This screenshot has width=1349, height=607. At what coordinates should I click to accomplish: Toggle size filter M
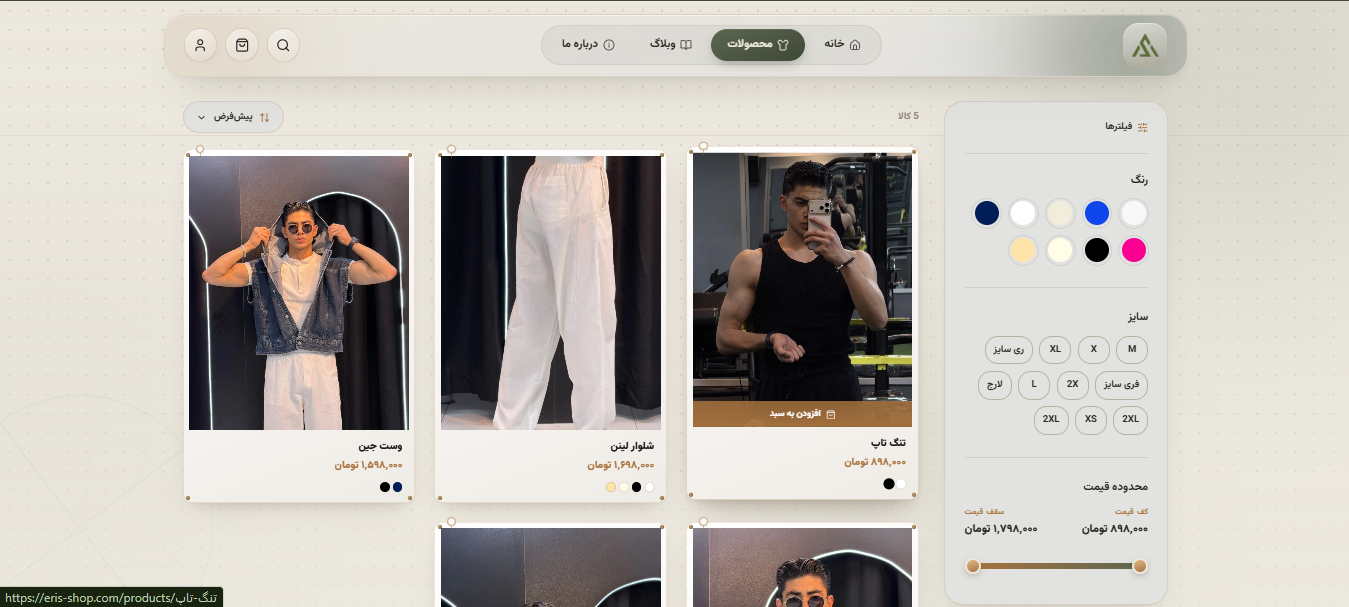pyautogui.click(x=1131, y=350)
